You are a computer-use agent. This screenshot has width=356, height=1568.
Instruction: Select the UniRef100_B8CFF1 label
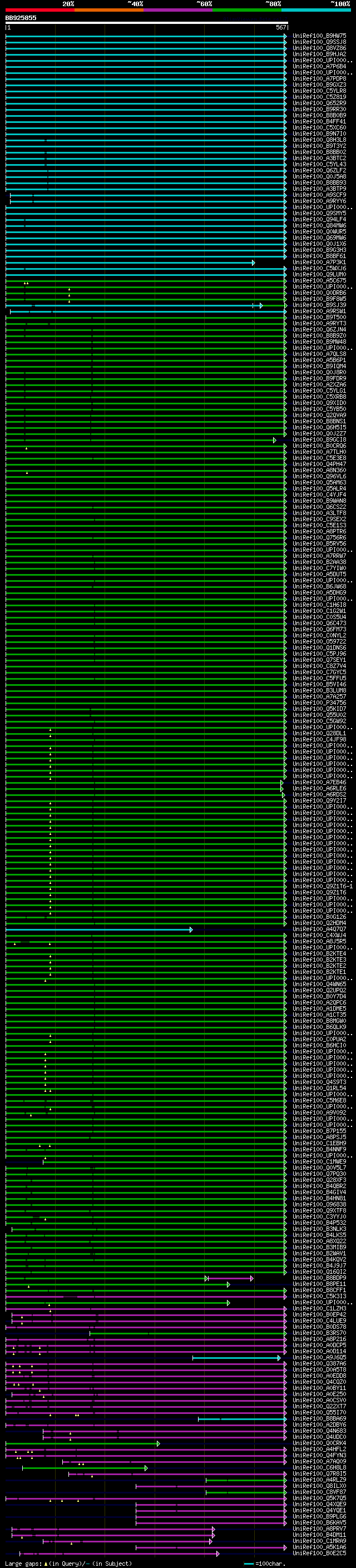319,1290
